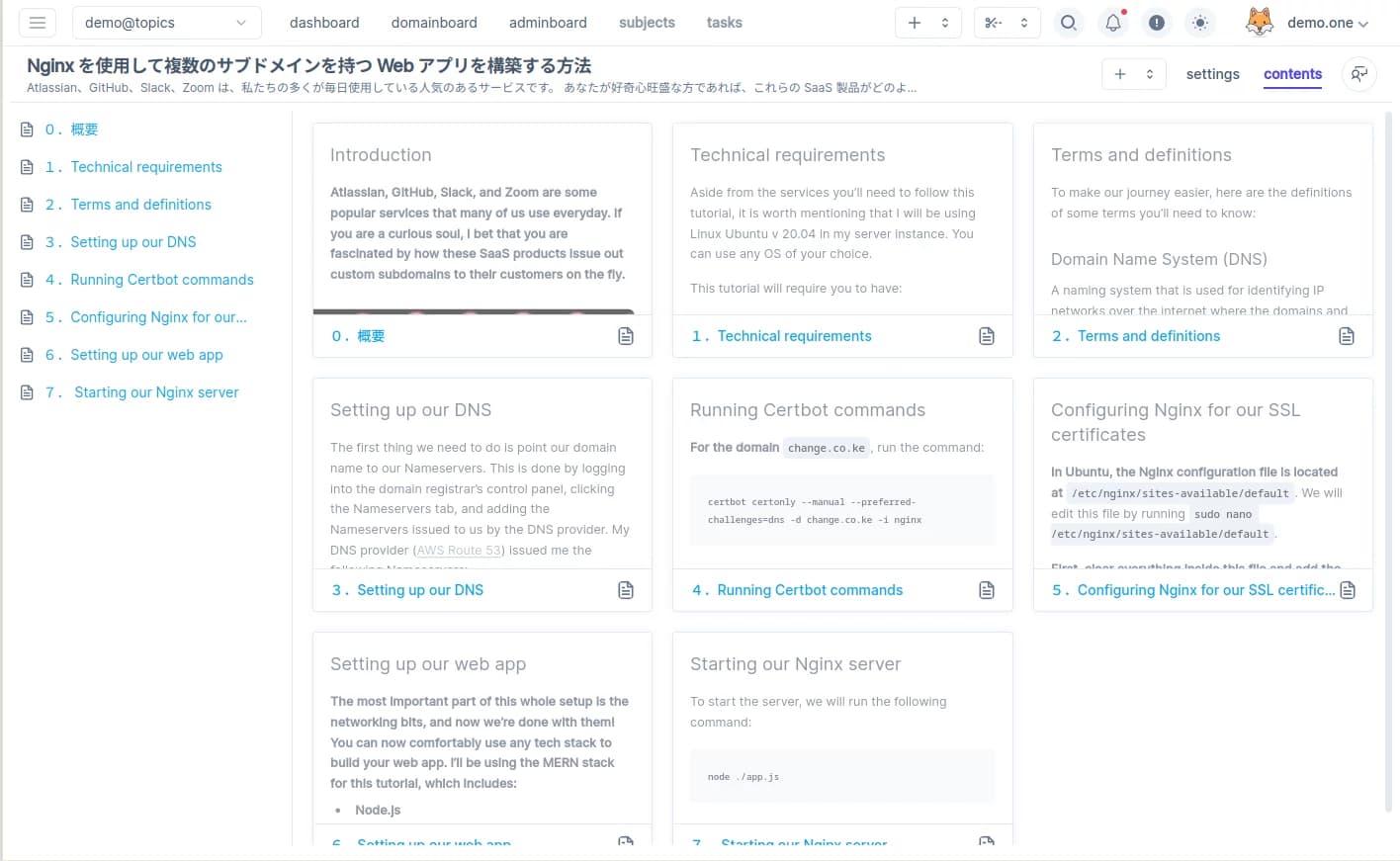1400x861 pixels.
Task: Open card footer link 0. 概要
Action: click(x=358, y=336)
